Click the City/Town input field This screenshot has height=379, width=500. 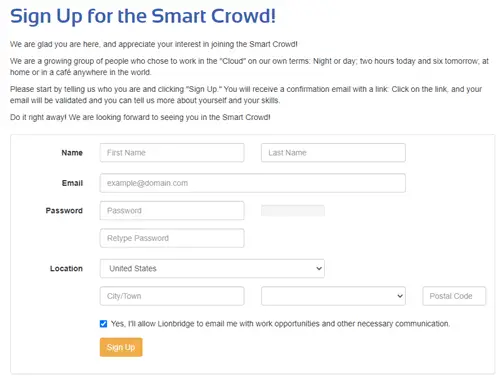point(172,296)
